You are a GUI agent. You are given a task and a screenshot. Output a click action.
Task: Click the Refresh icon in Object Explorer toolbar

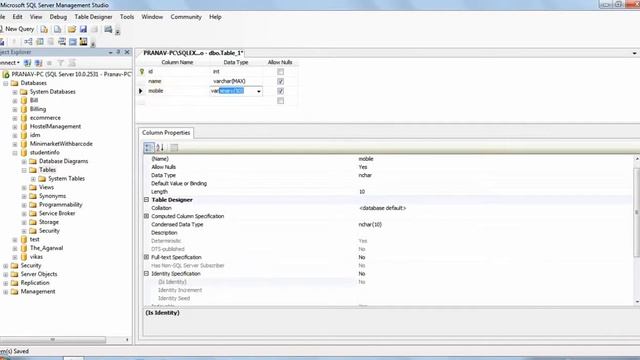point(72,63)
